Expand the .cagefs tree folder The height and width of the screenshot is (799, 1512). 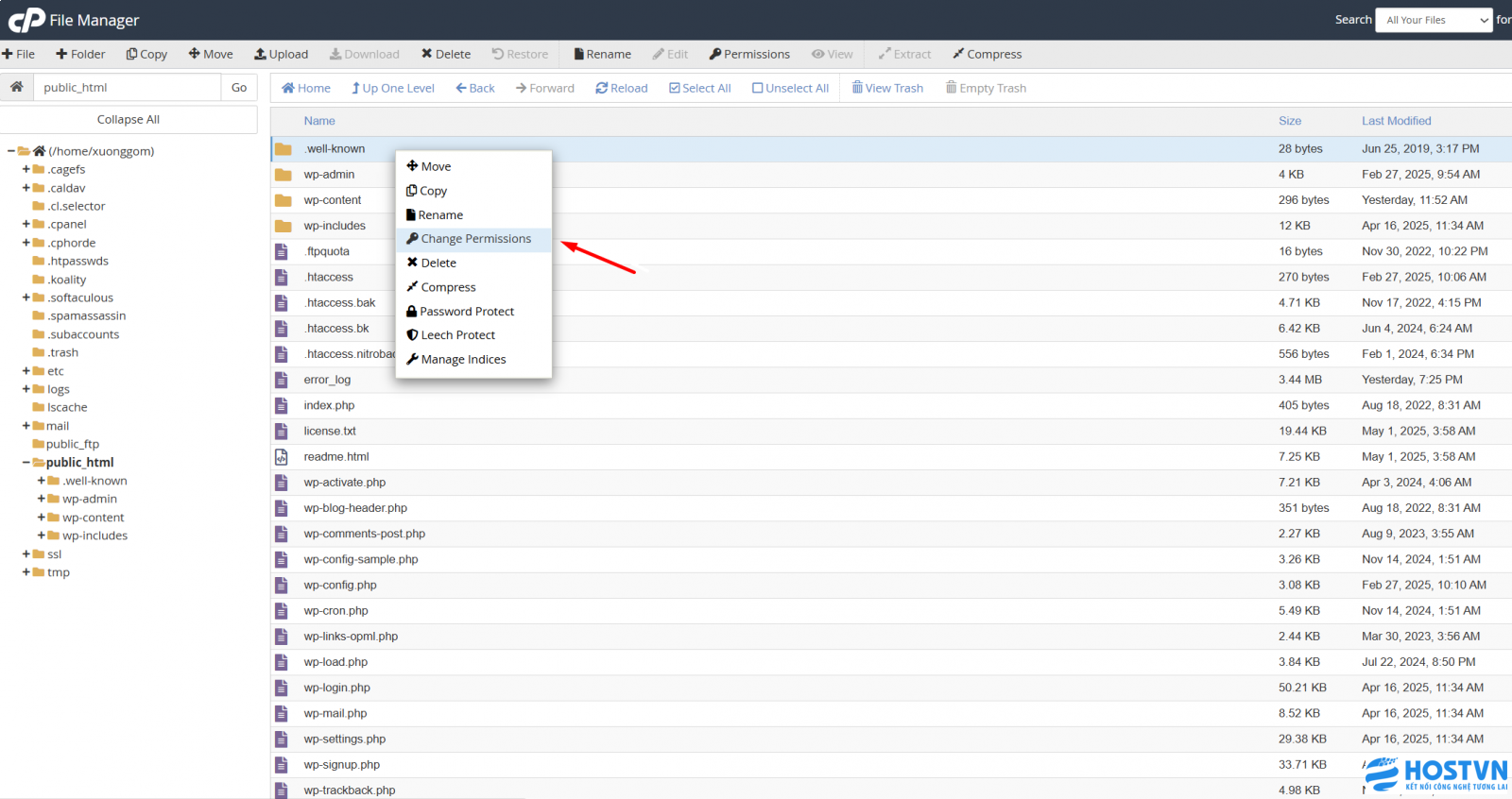26,169
